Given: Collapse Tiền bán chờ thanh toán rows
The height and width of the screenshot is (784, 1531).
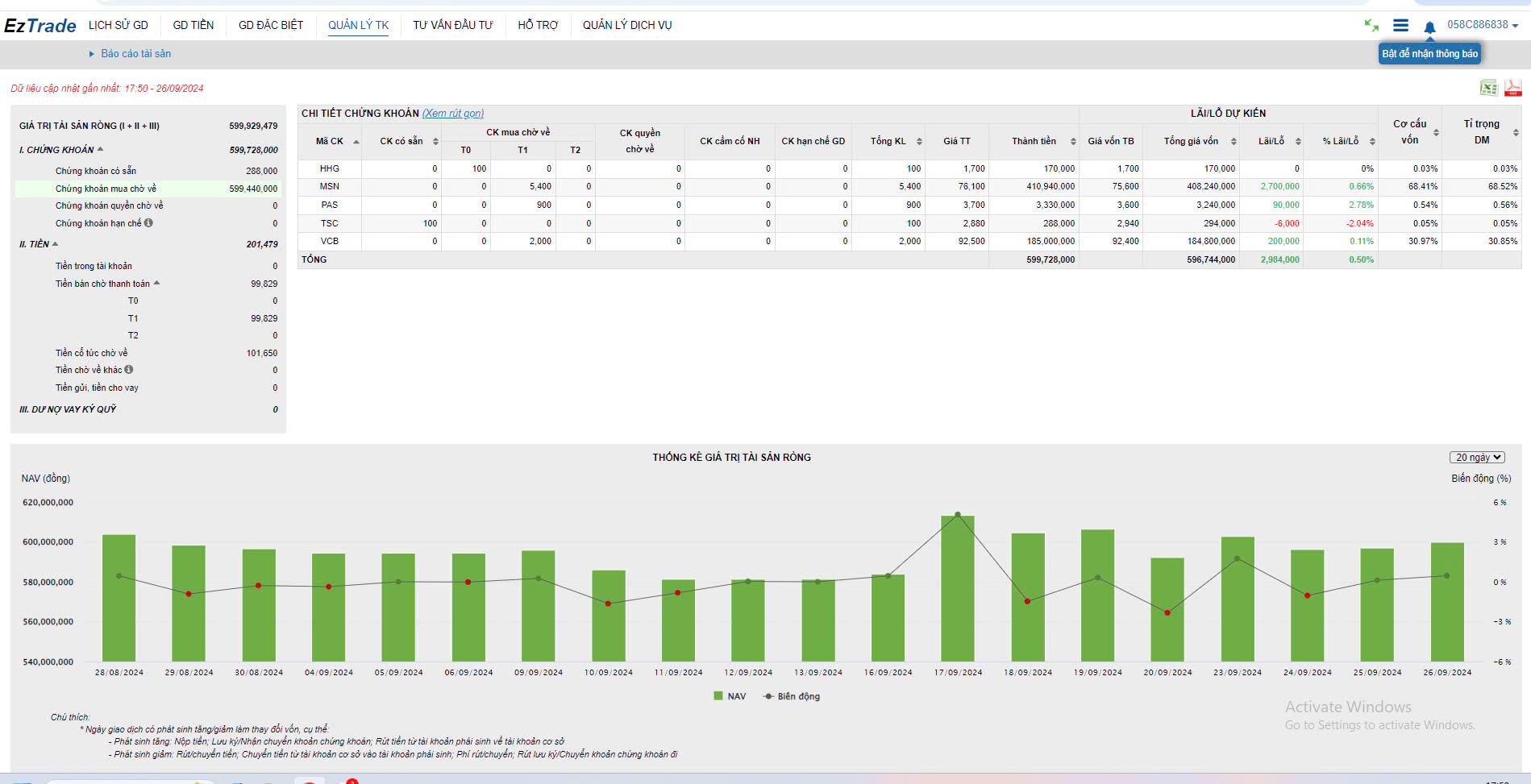Looking at the screenshot, I should point(157,283).
